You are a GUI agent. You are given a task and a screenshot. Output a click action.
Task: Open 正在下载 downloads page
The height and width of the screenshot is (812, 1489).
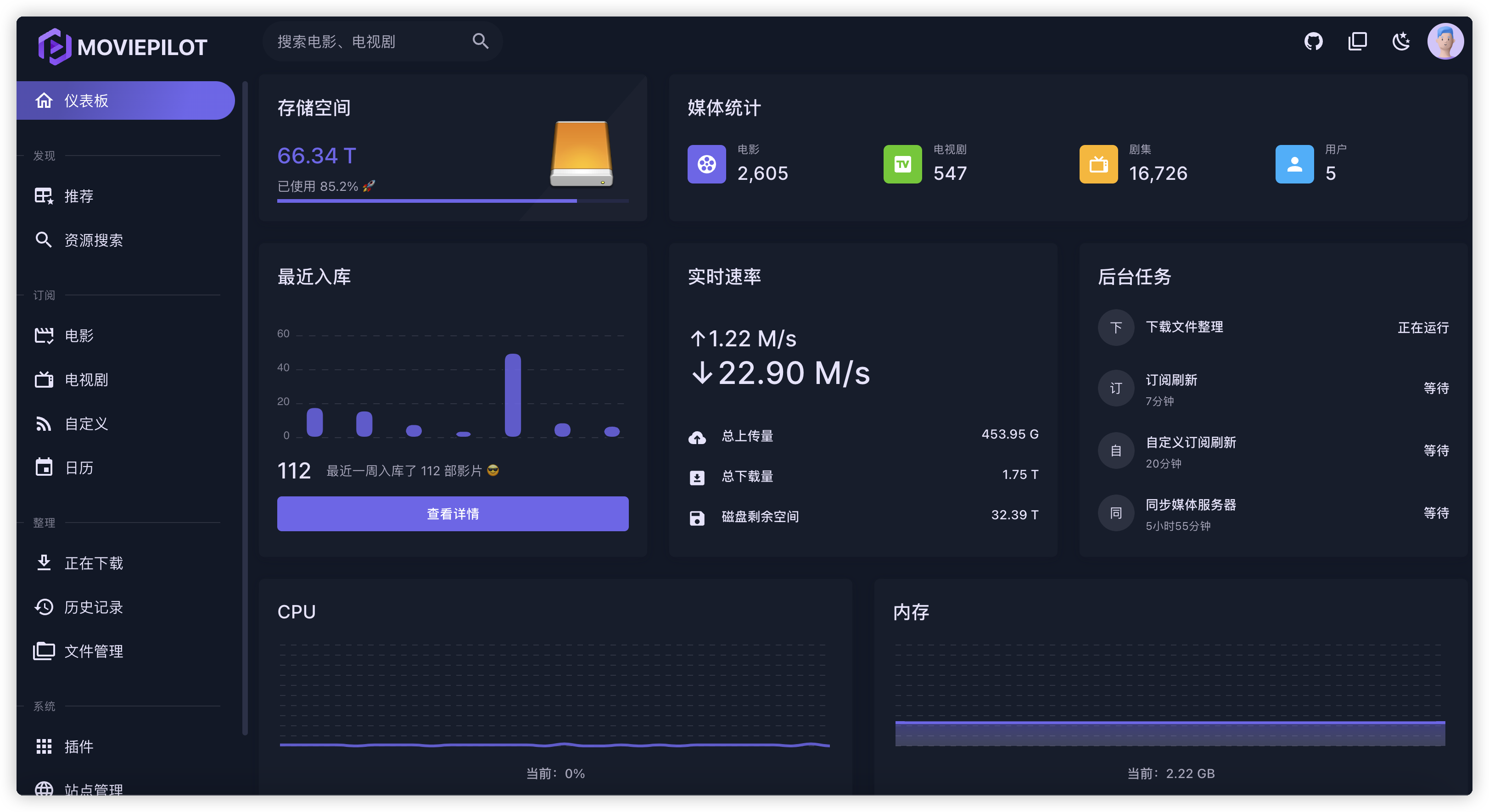93,563
